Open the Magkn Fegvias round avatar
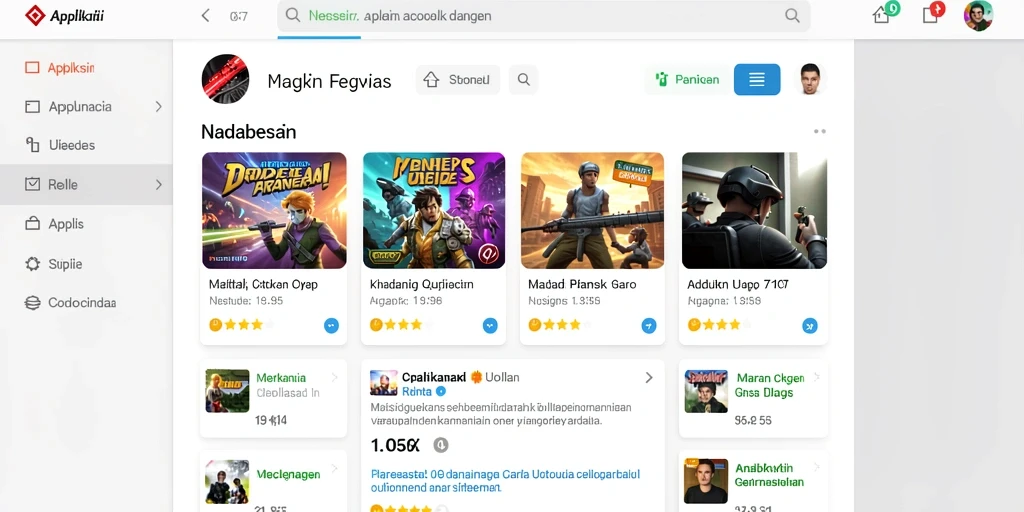The image size is (1024, 512). (225, 79)
